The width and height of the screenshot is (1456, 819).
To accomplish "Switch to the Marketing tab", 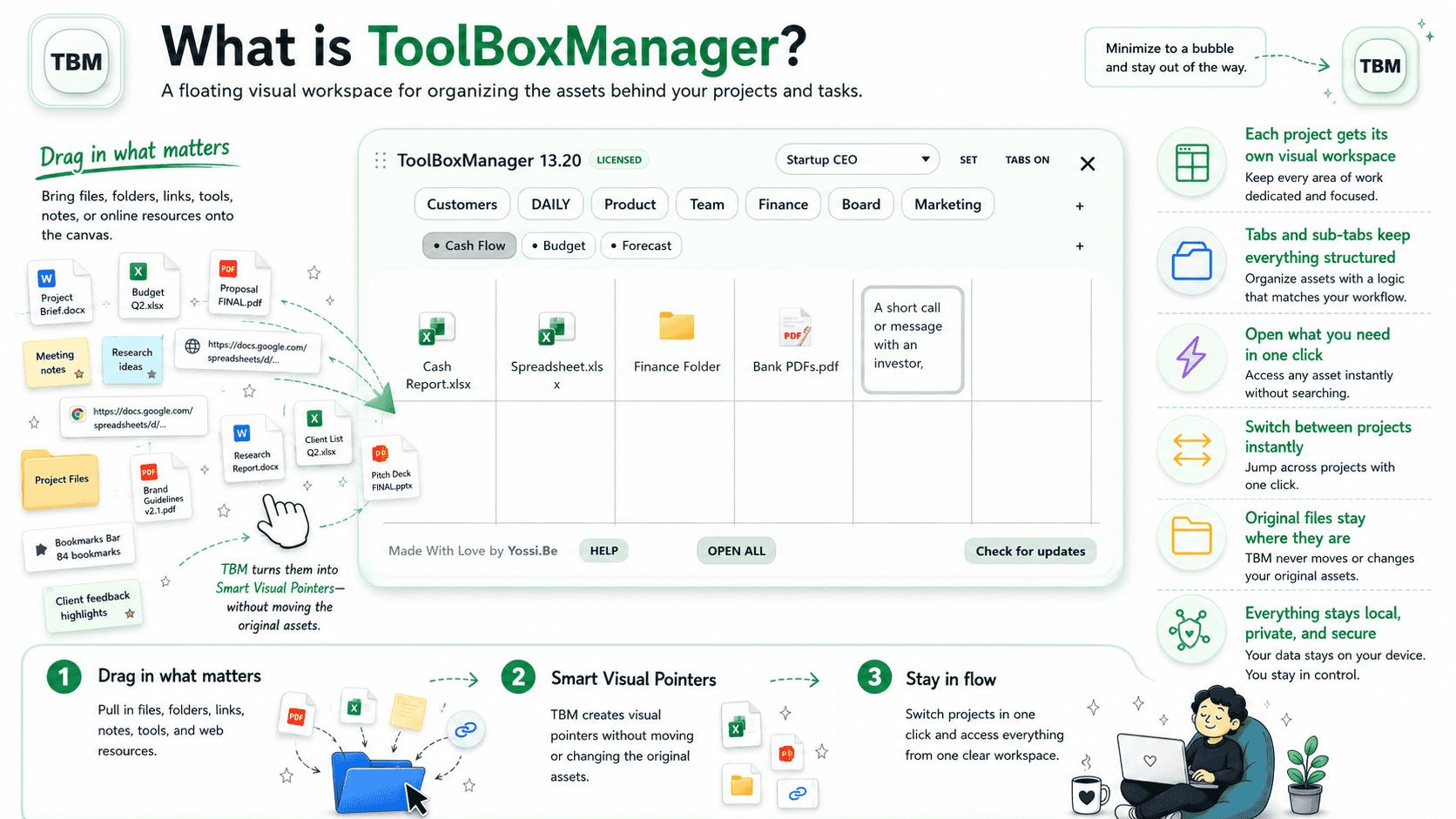I will point(947,205).
